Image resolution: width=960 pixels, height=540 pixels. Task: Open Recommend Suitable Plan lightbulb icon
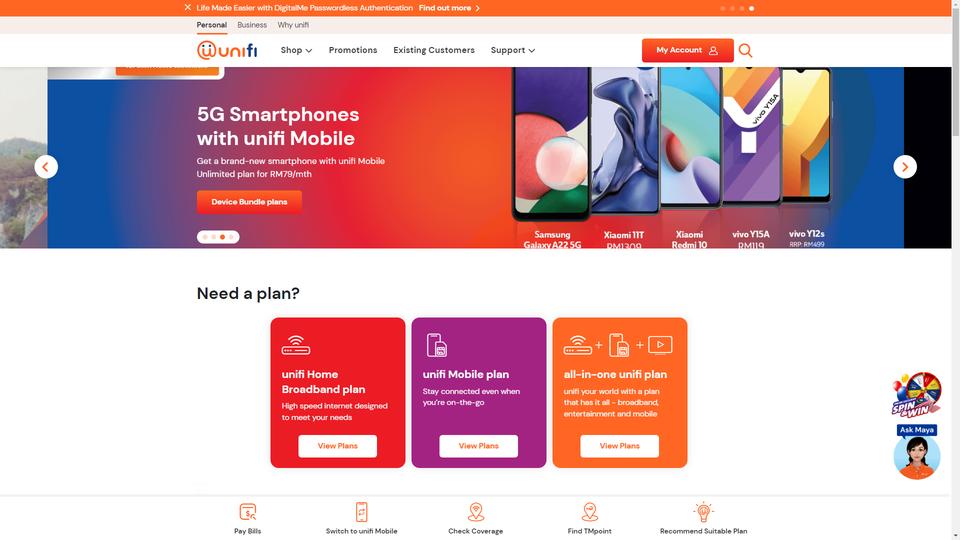[703, 511]
